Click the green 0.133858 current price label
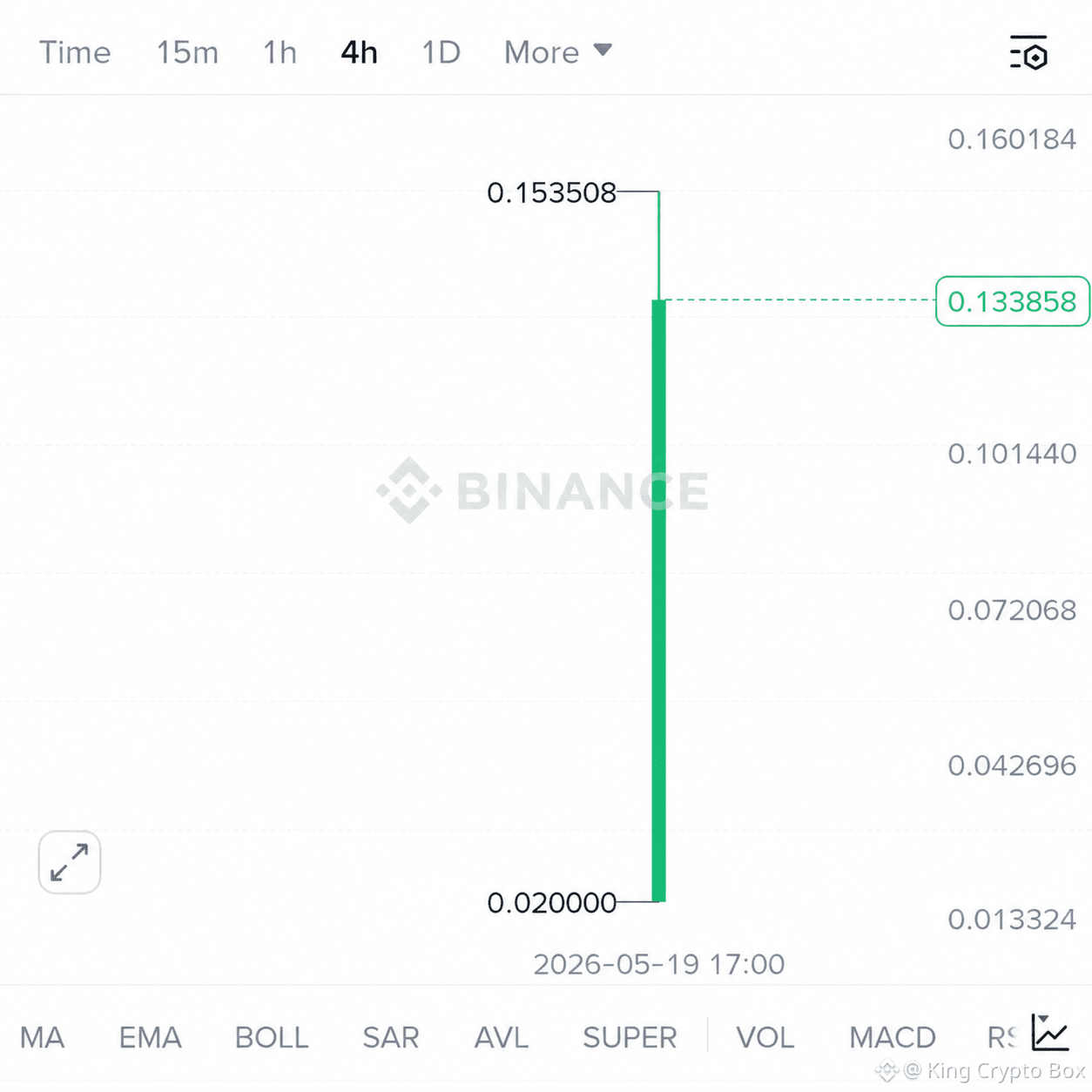Image resolution: width=1092 pixels, height=1092 pixels. click(1013, 301)
